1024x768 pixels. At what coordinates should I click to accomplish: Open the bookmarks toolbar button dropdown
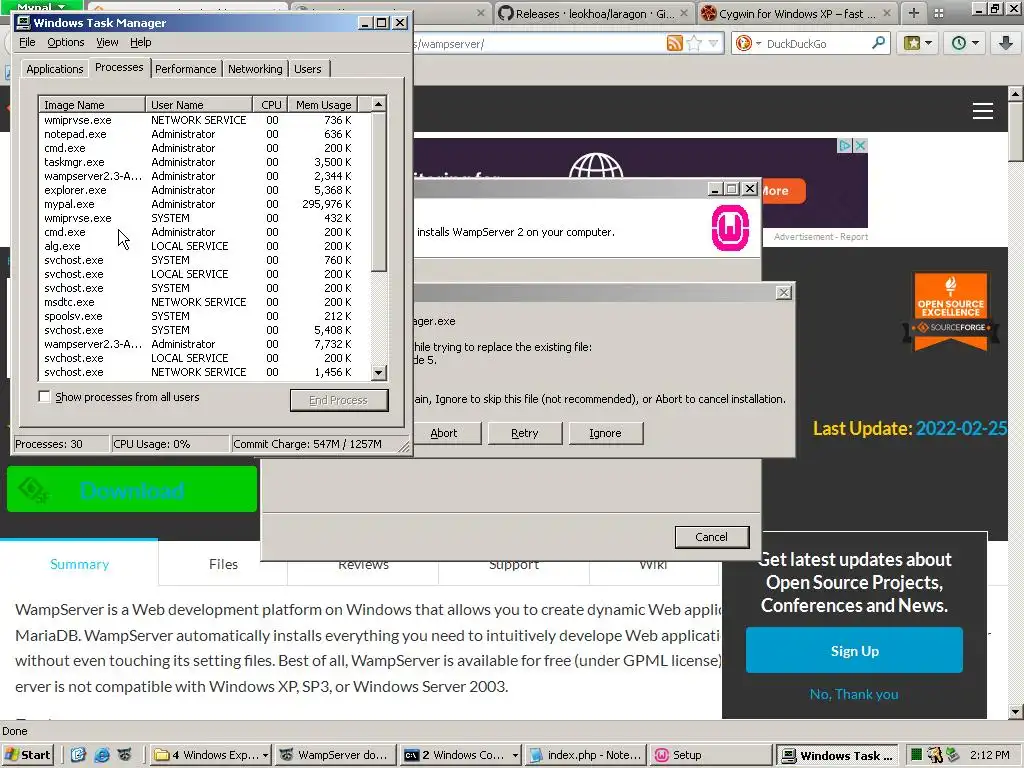tap(918, 44)
